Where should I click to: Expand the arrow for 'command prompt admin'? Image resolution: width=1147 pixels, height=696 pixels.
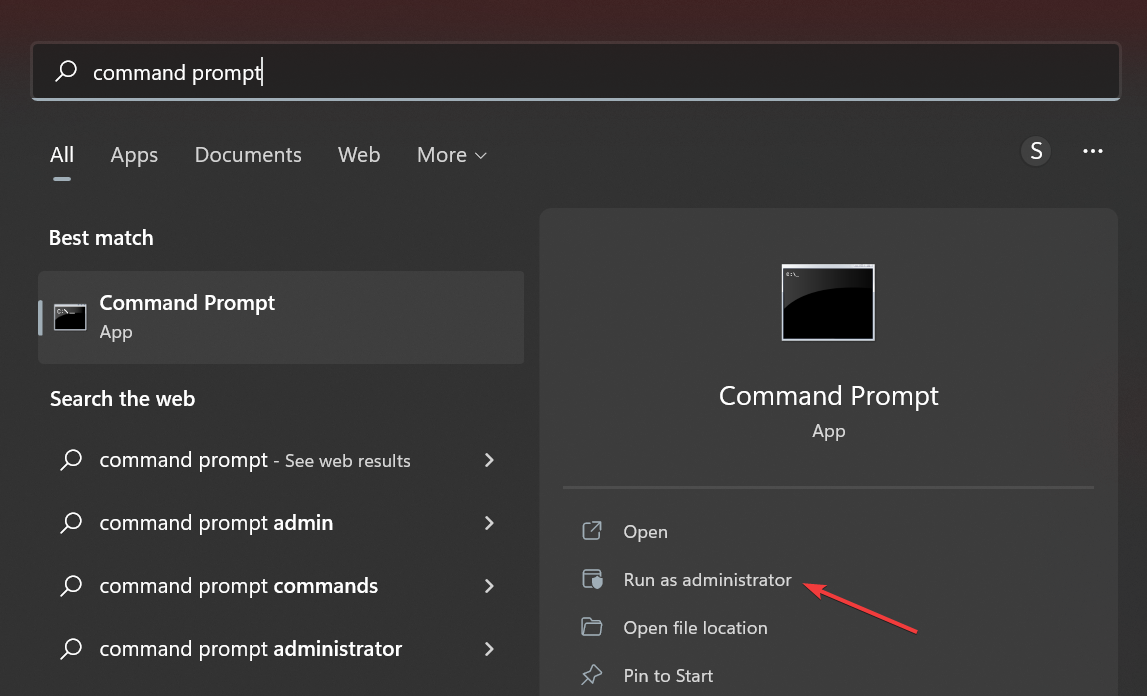[489, 523]
